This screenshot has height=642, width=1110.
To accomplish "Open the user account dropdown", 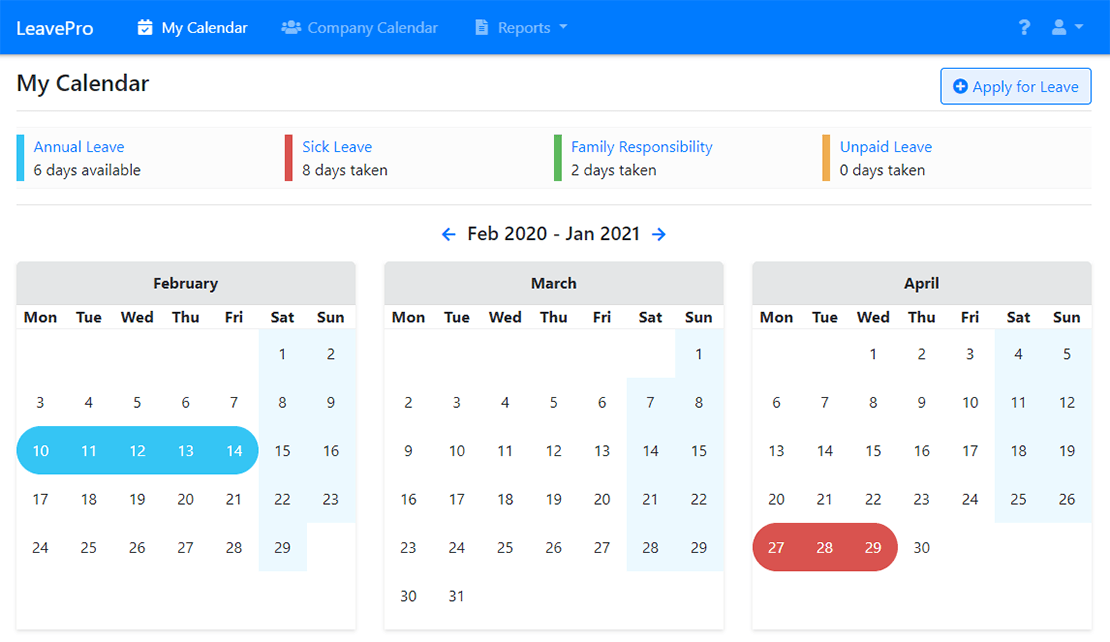I will pyautogui.click(x=1068, y=28).
